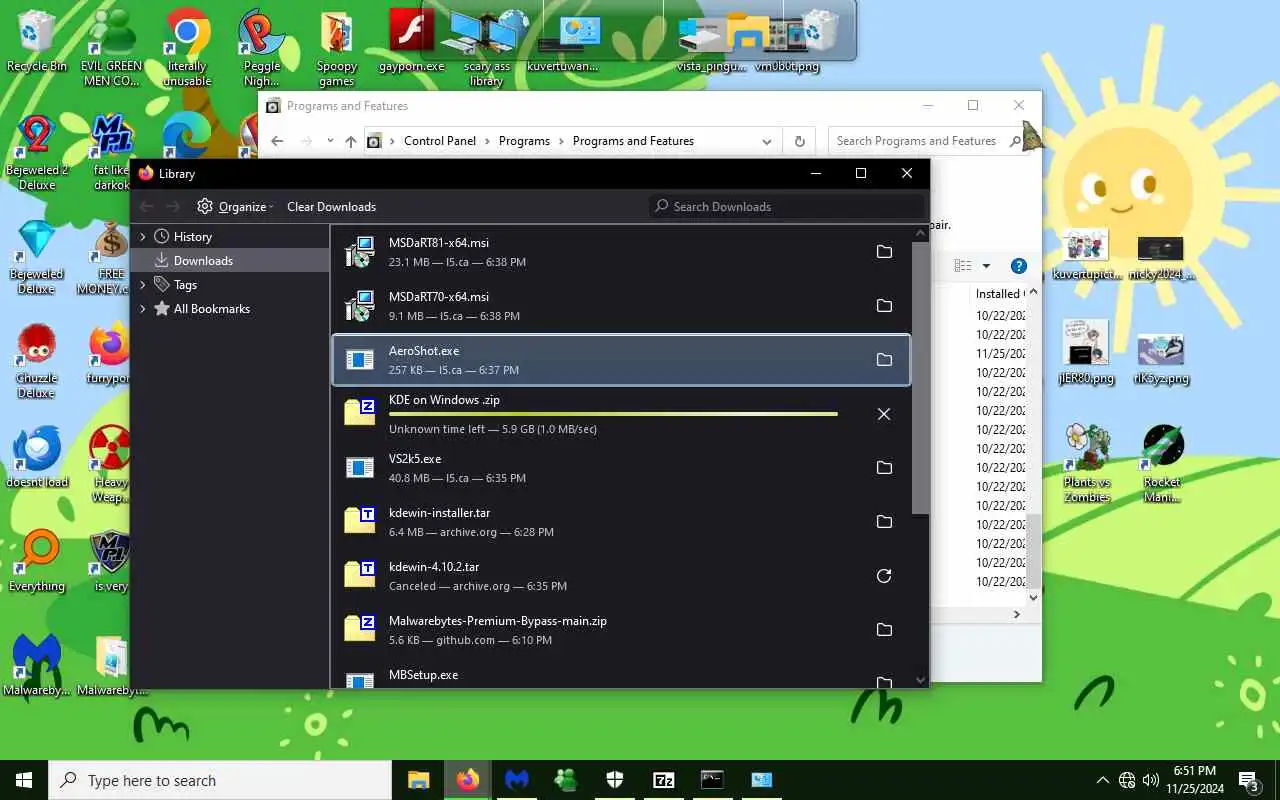Click Control Panel in the breadcrumb path

tap(440, 141)
